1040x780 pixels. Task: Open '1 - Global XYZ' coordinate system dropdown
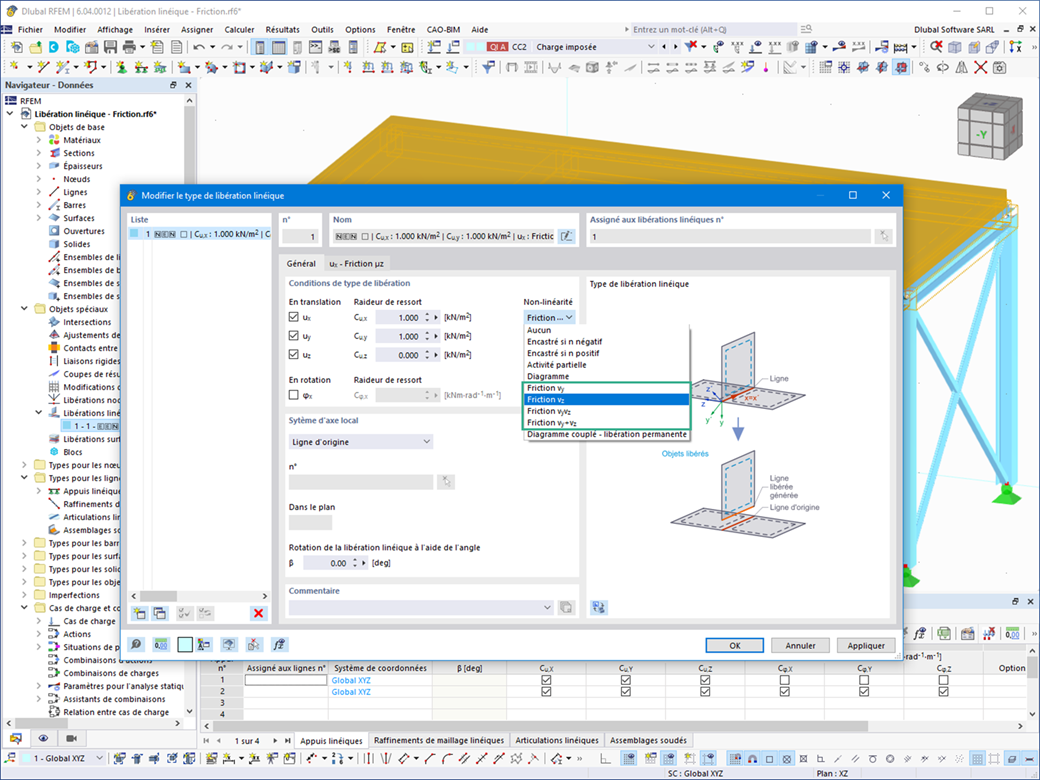click(x=64, y=757)
